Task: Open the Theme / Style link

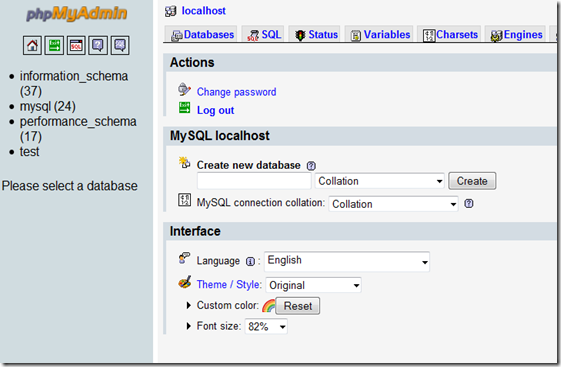Action: (x=229, y=284)
